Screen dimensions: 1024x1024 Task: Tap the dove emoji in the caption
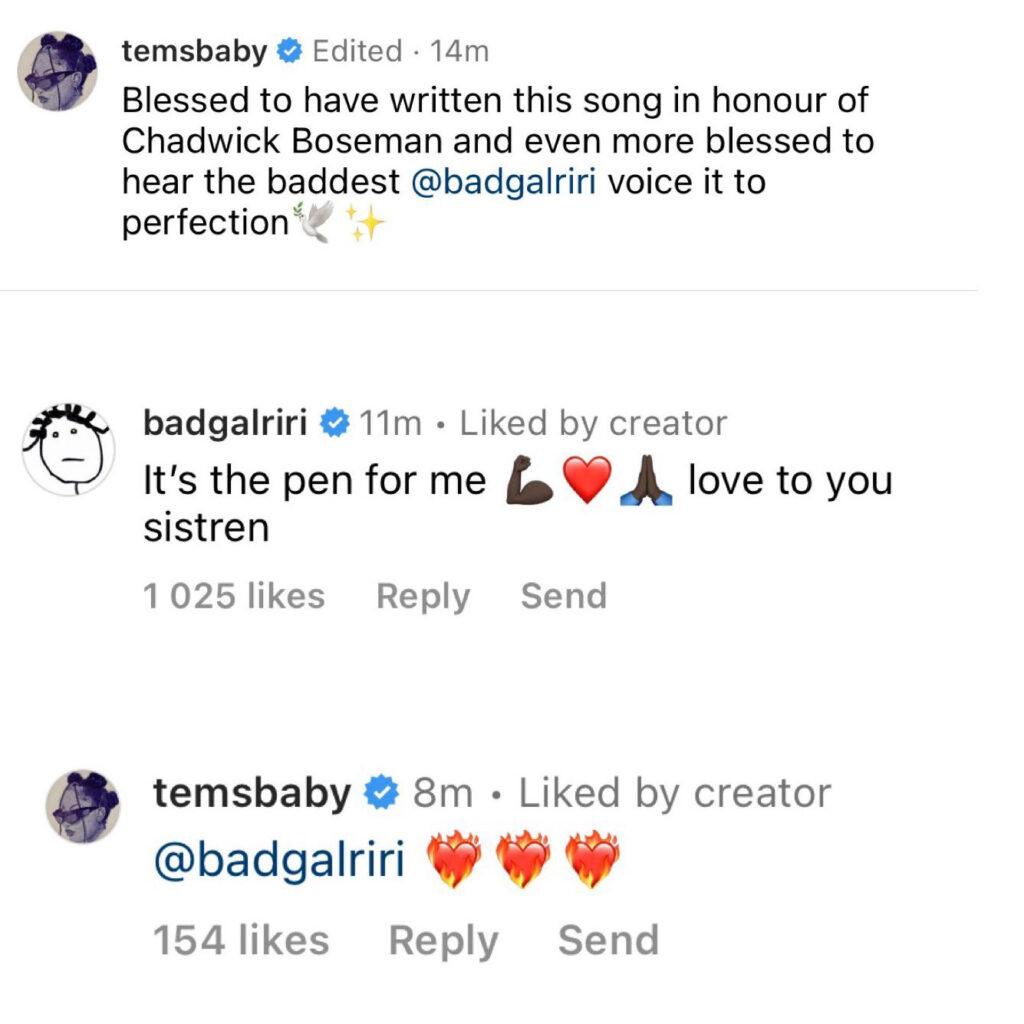point(308,223)
